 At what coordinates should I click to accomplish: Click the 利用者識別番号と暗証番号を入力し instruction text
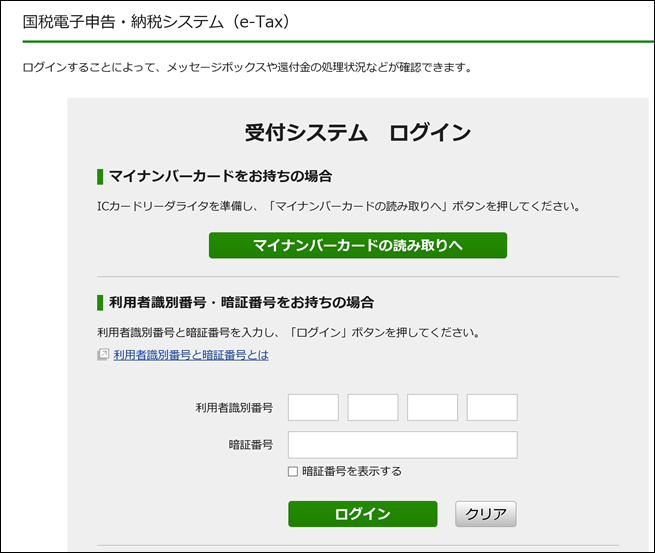[x=288, y=332]
